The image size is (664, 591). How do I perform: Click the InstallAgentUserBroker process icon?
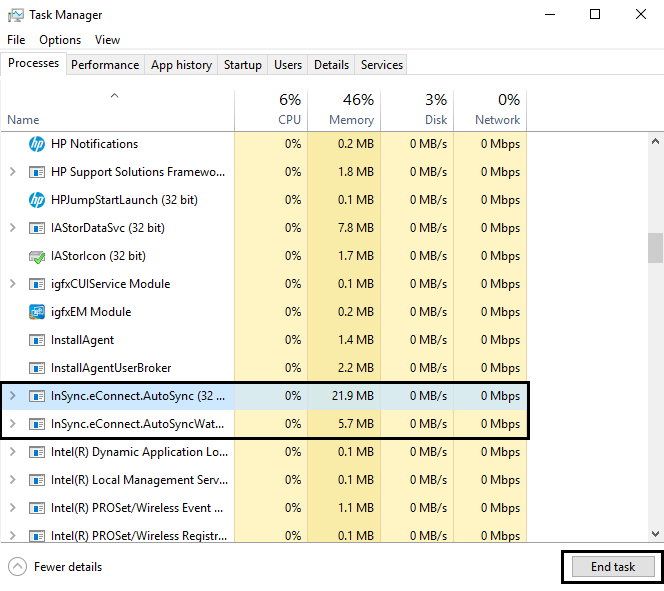(x=37, y=368)
